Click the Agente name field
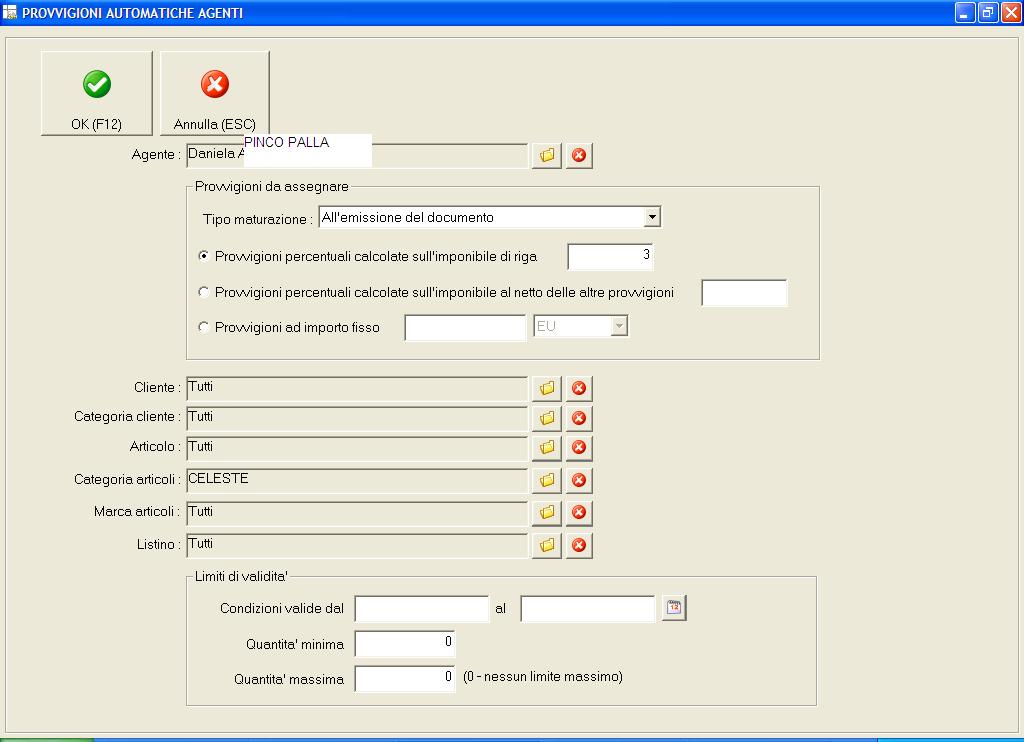Screen dimensions: 1024x742 pyautogui.click(x=357, y=155)
